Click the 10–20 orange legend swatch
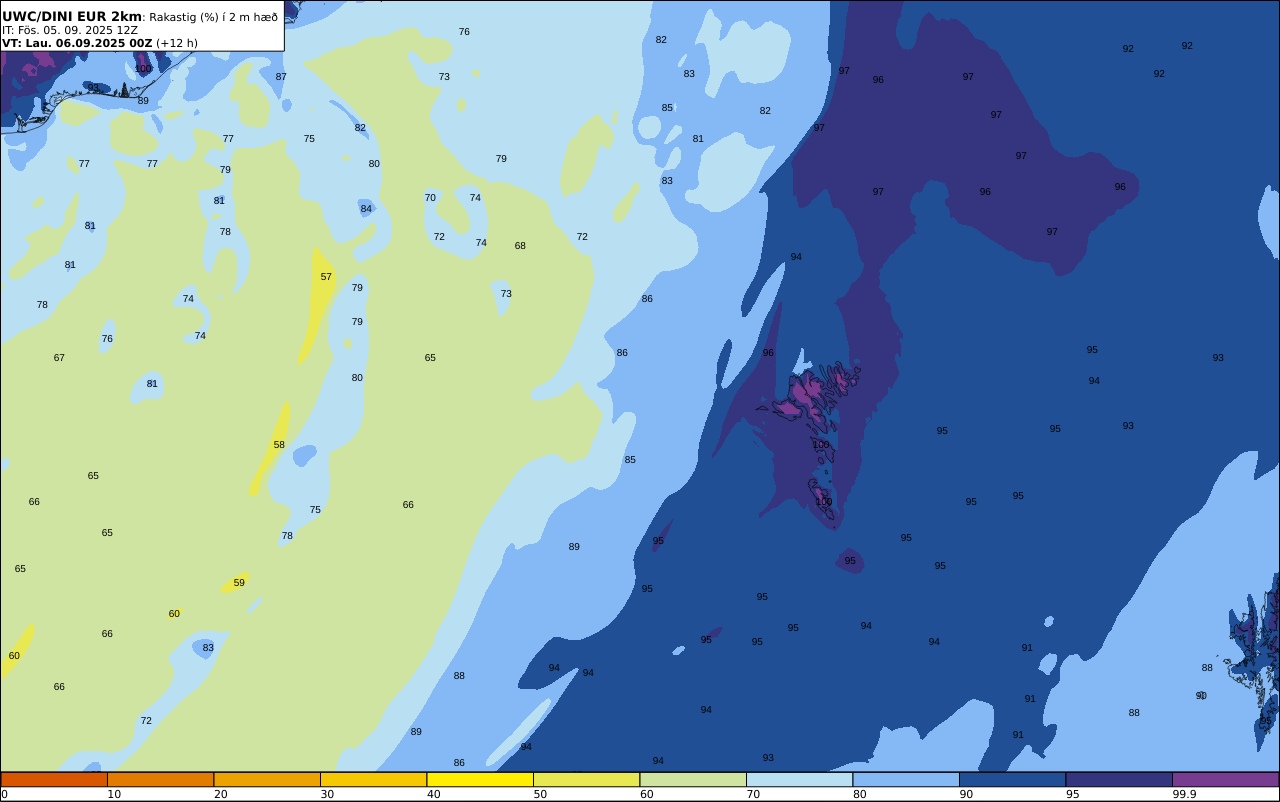 click(160, 779)
